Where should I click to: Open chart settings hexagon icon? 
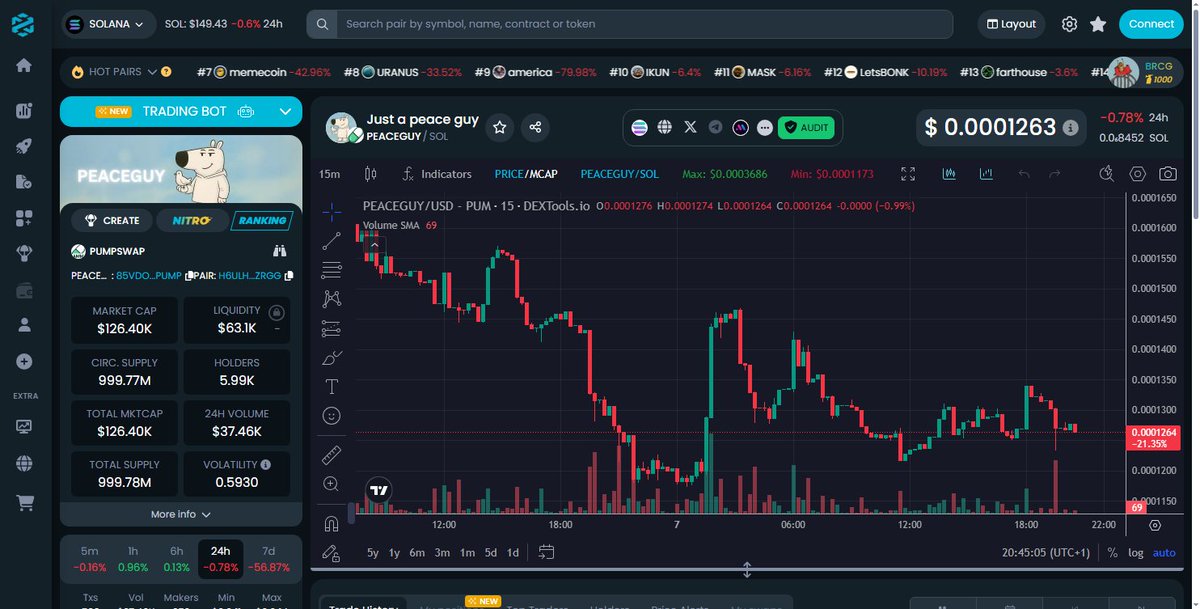(x=1137, y=174)
